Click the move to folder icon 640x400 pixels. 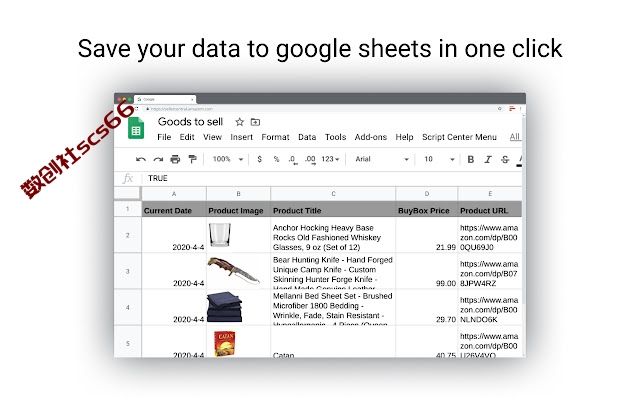[x=256, y=122]
